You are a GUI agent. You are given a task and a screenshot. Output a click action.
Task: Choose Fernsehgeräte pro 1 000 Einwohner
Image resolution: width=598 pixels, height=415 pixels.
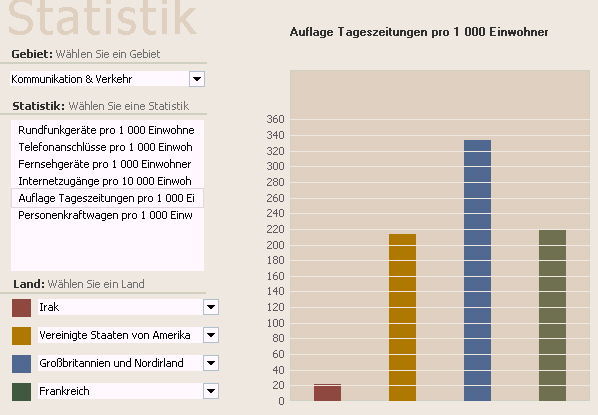pos(107,164)
